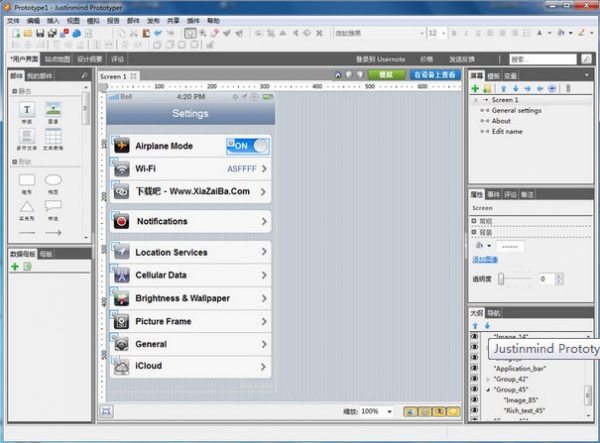Switch to the 设计纲要 tab
Image resolution: width=600 pixels, height=443 pixels.
click(90, 59)
